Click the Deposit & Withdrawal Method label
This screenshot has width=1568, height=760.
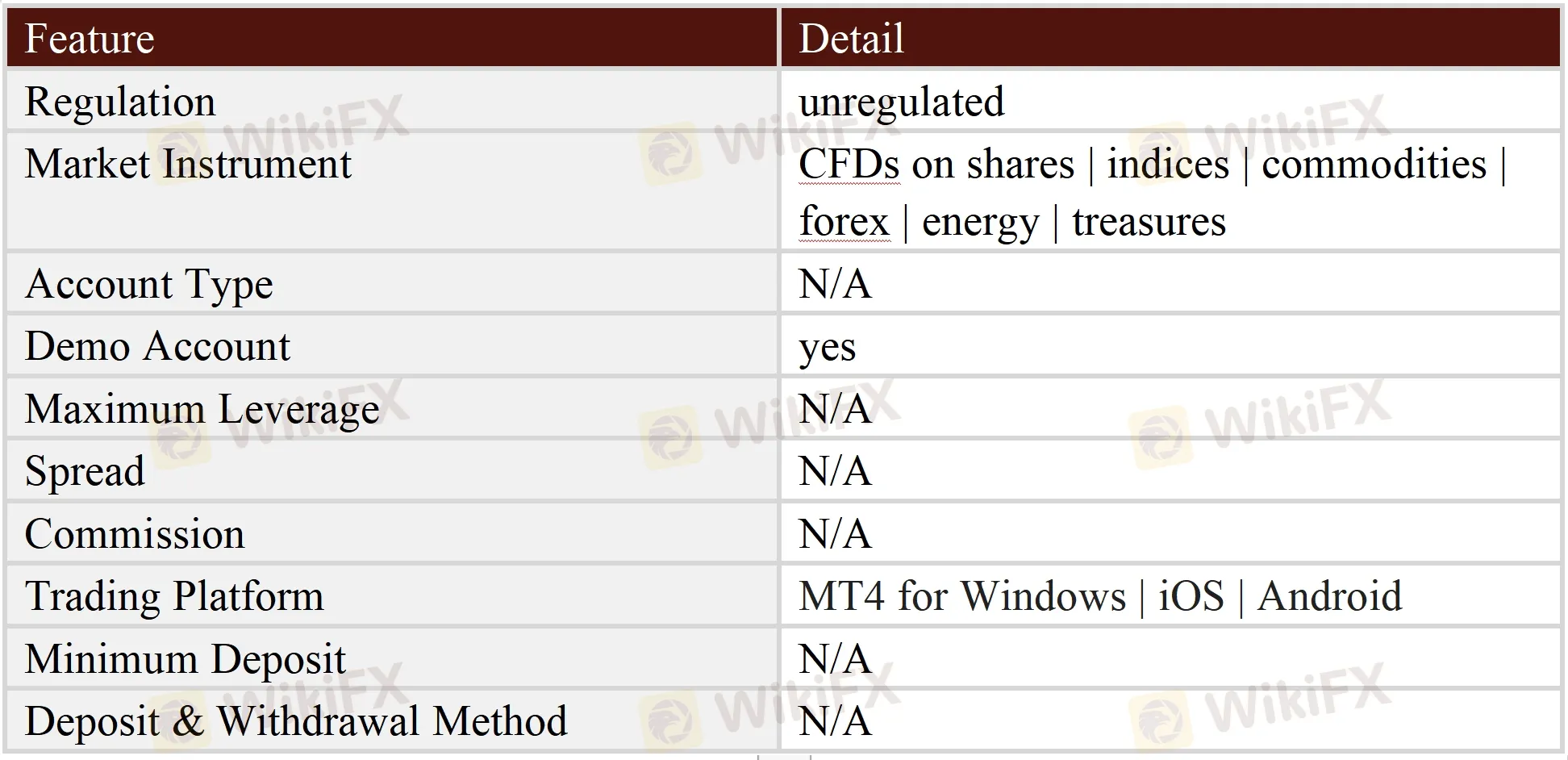coord(296,720)
